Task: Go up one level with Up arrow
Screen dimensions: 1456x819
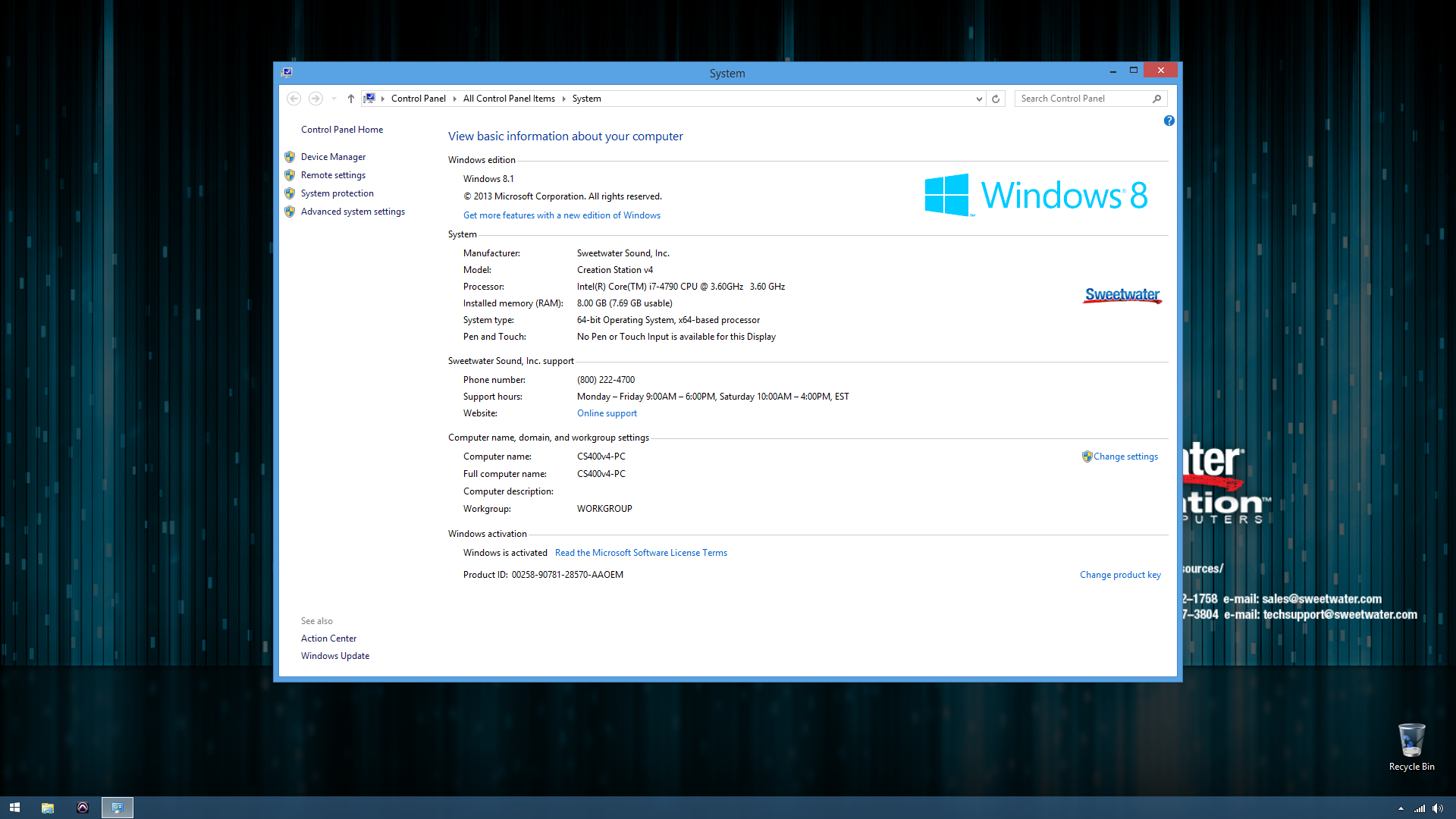Action: (351, 99)
